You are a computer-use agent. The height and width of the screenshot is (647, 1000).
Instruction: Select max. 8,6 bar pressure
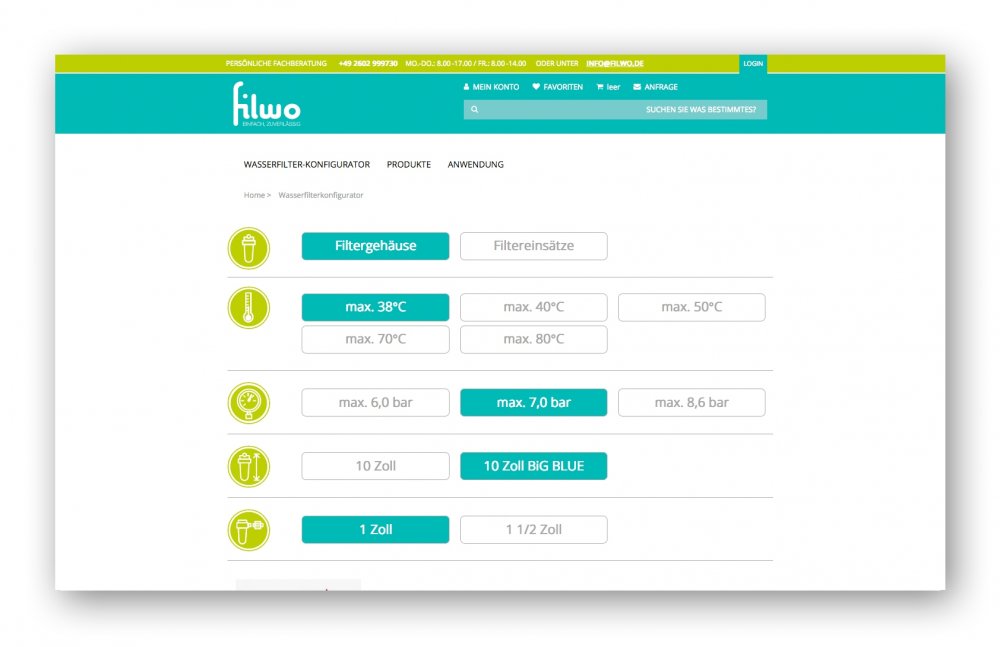pyautogui.click(x=691, y=403)
